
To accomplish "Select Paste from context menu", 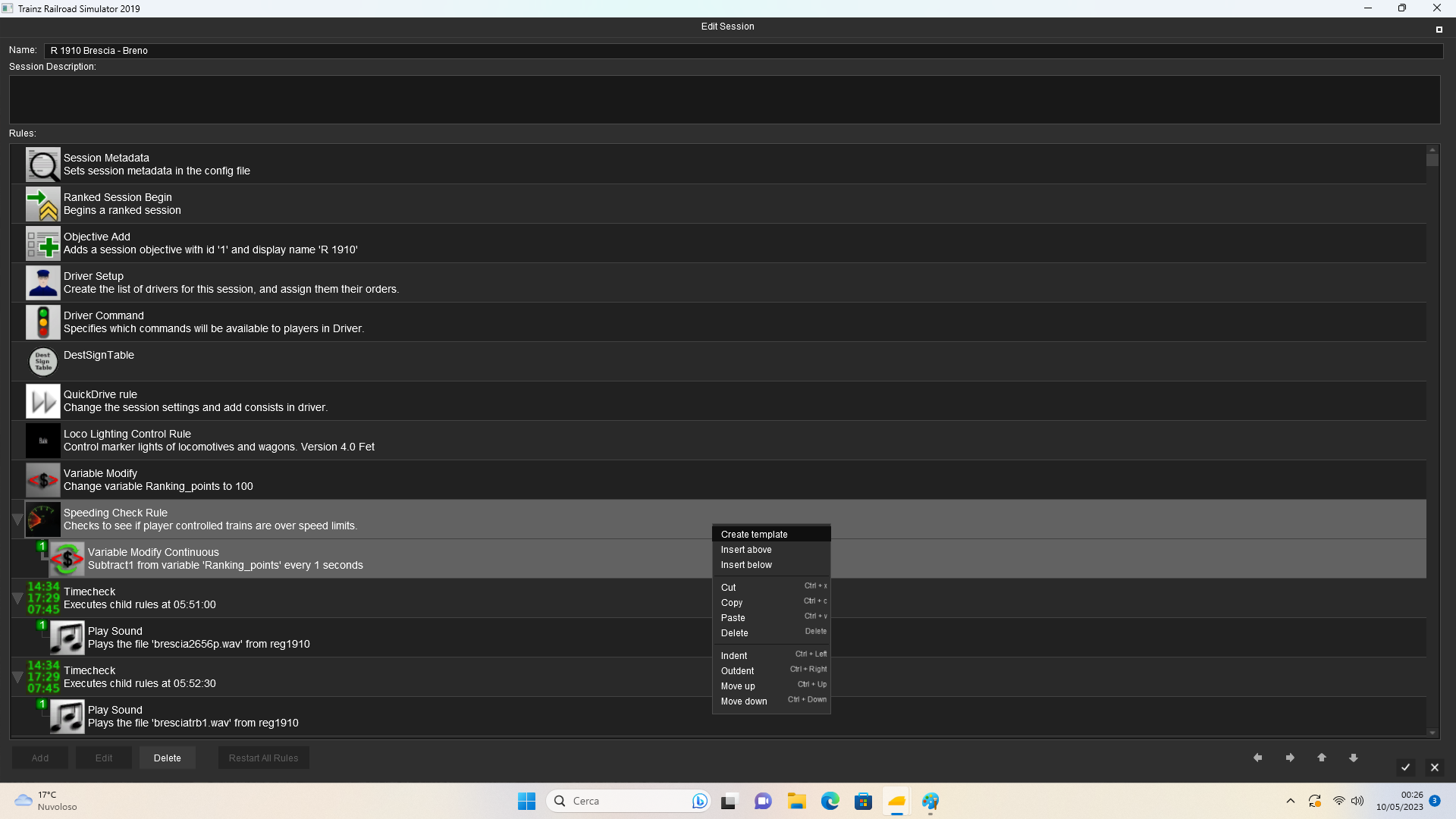I will coord(771,618).
